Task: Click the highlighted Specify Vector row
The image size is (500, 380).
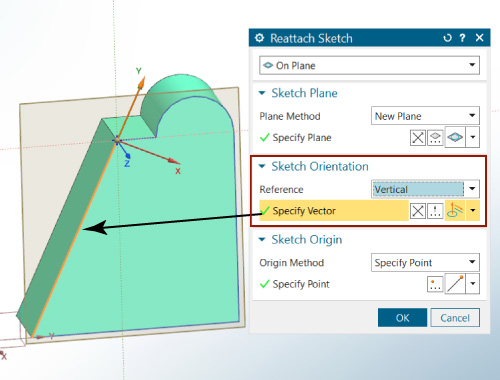Action: 334,211
